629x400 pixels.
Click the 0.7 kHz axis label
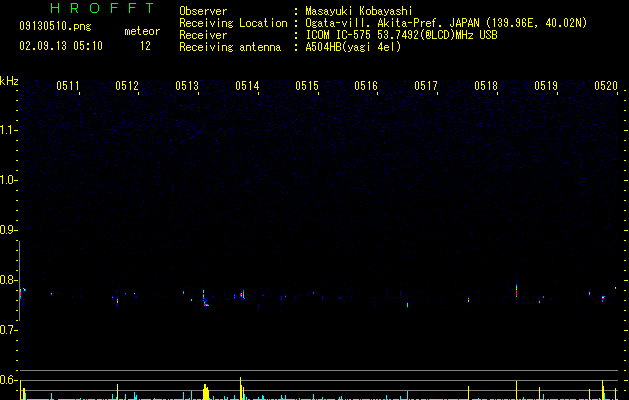[7, 330]
